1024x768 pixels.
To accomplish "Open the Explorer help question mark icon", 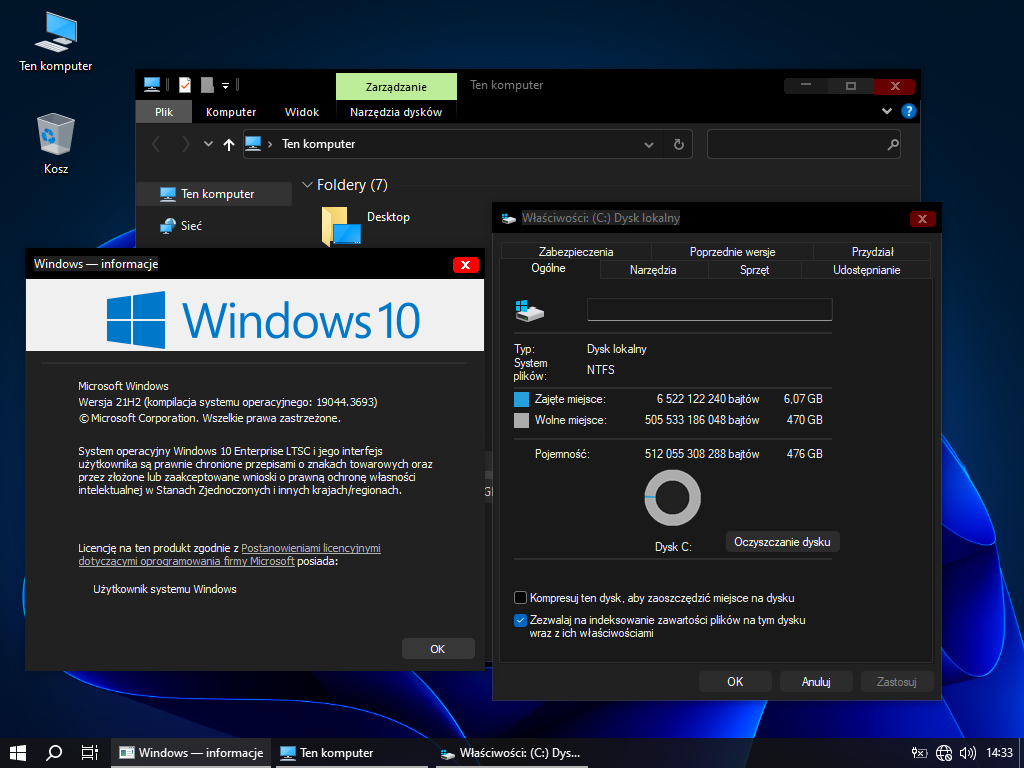I will [909, 112].
